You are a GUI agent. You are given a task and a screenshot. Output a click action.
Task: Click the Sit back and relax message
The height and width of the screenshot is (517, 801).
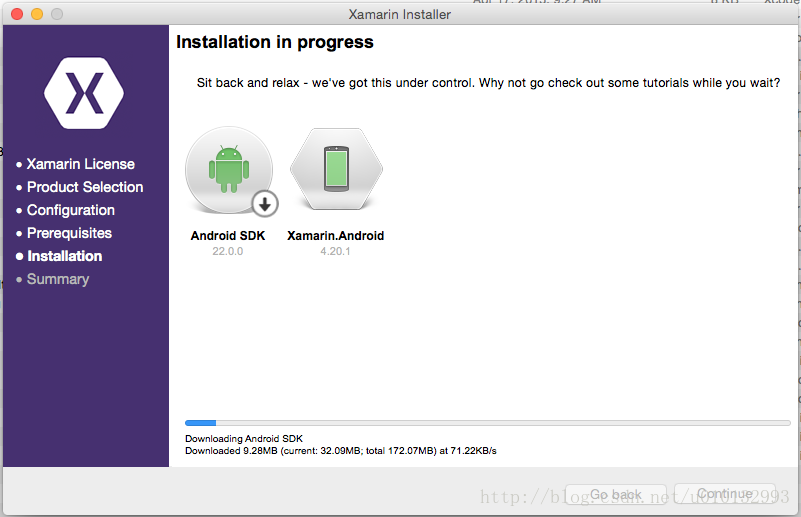pyautogui.click(x=488, y=83)
